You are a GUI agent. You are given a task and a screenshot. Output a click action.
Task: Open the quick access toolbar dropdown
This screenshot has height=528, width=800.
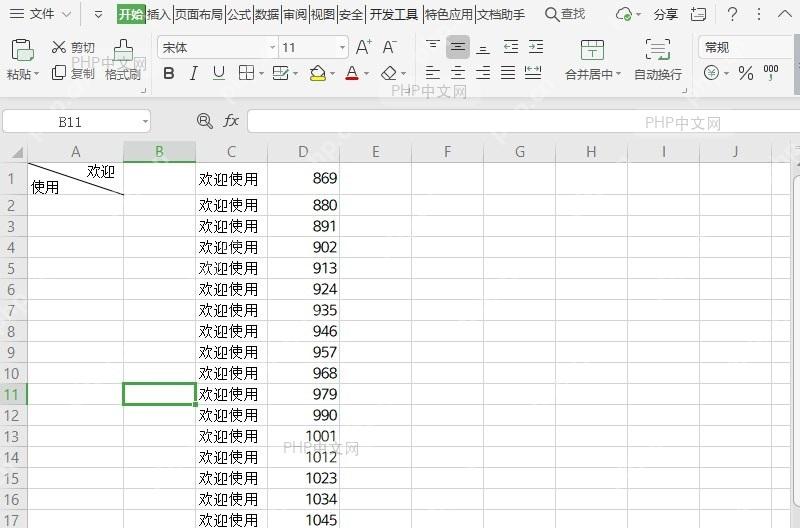[98, 15]
